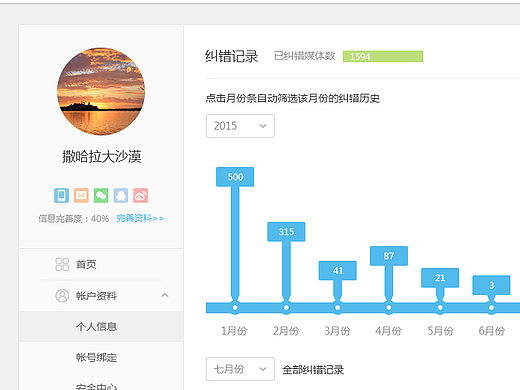Click the 3月份 axis label

tap(337, 331)
